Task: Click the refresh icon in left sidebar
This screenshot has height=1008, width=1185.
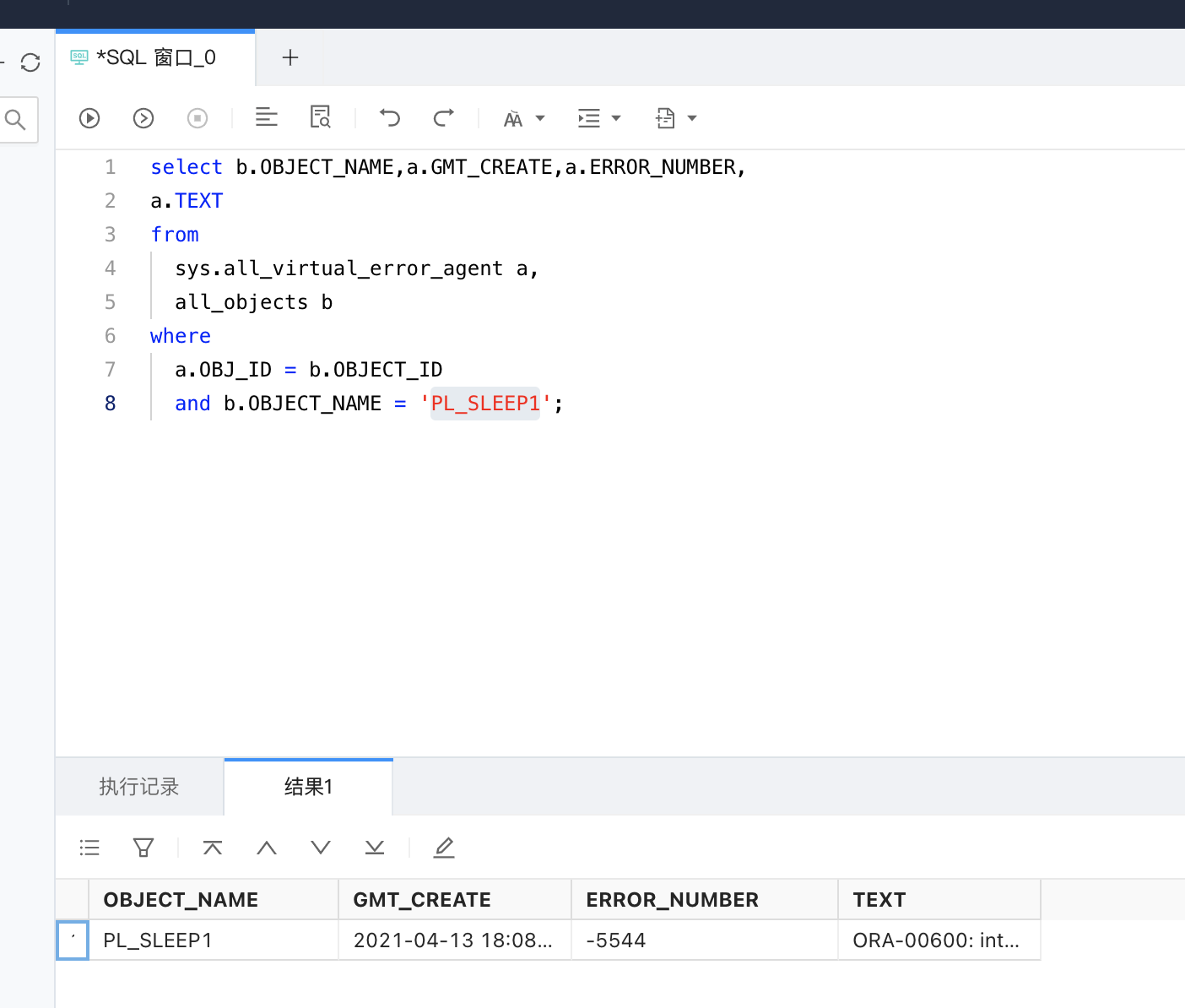Action: 30,62
